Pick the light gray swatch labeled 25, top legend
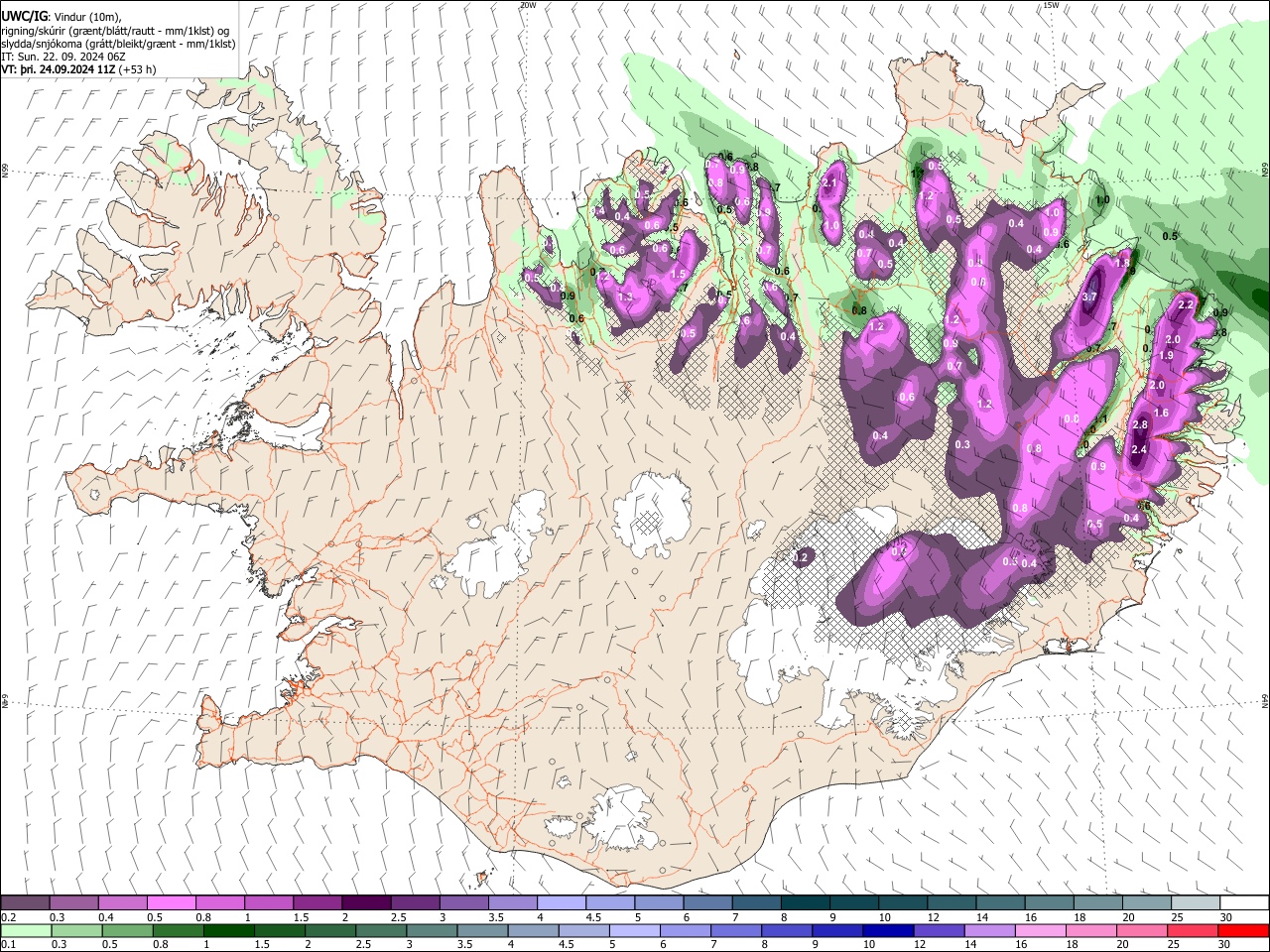This screenshot has height=952, width=1270. (1196, 902)
